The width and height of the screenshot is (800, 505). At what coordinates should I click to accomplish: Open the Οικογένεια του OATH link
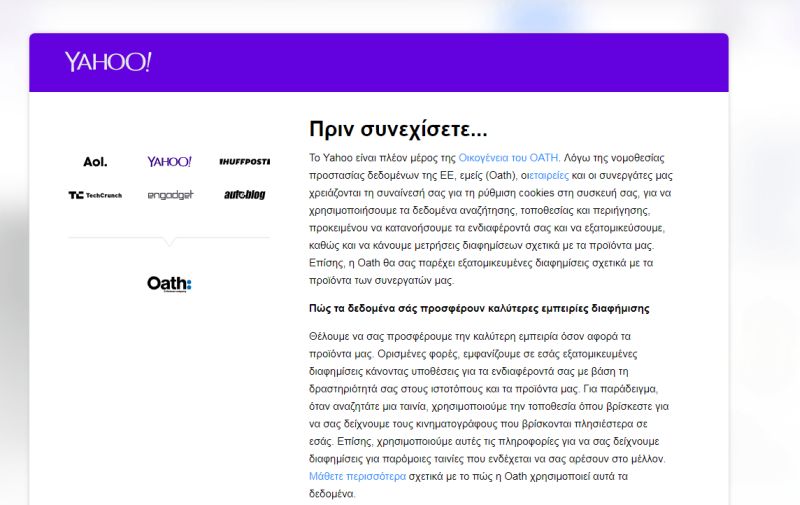[509, 158]
